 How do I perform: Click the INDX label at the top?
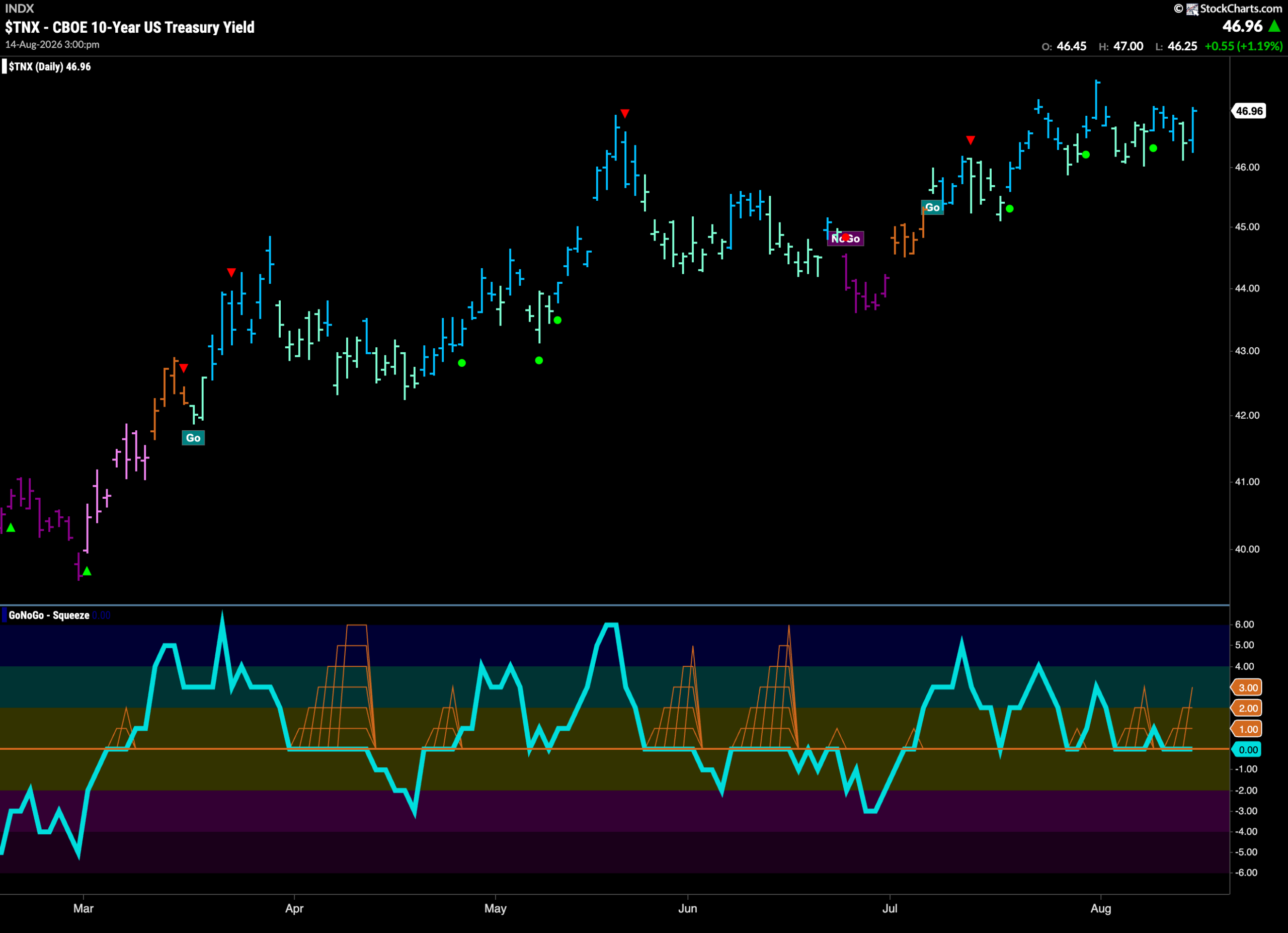19,9
